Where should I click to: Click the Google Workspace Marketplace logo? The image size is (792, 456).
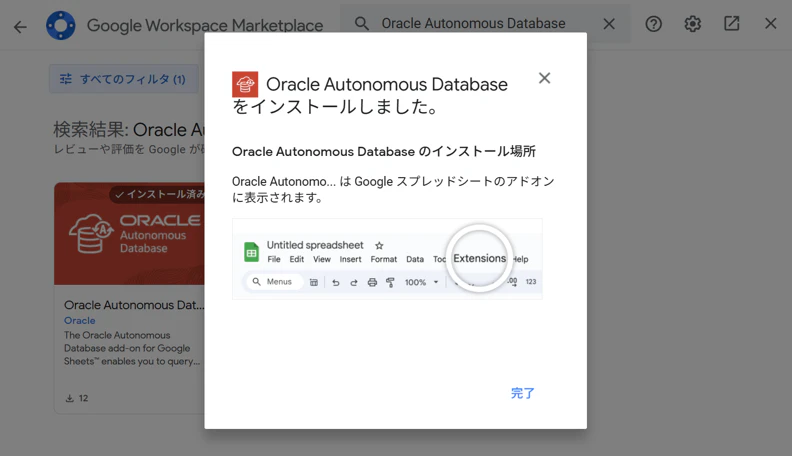coord(61,25)
